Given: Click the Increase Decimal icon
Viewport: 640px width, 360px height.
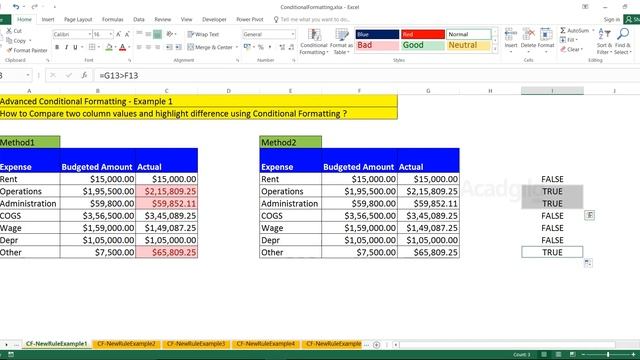Looking at the screenshot, I should pos(282,47).
